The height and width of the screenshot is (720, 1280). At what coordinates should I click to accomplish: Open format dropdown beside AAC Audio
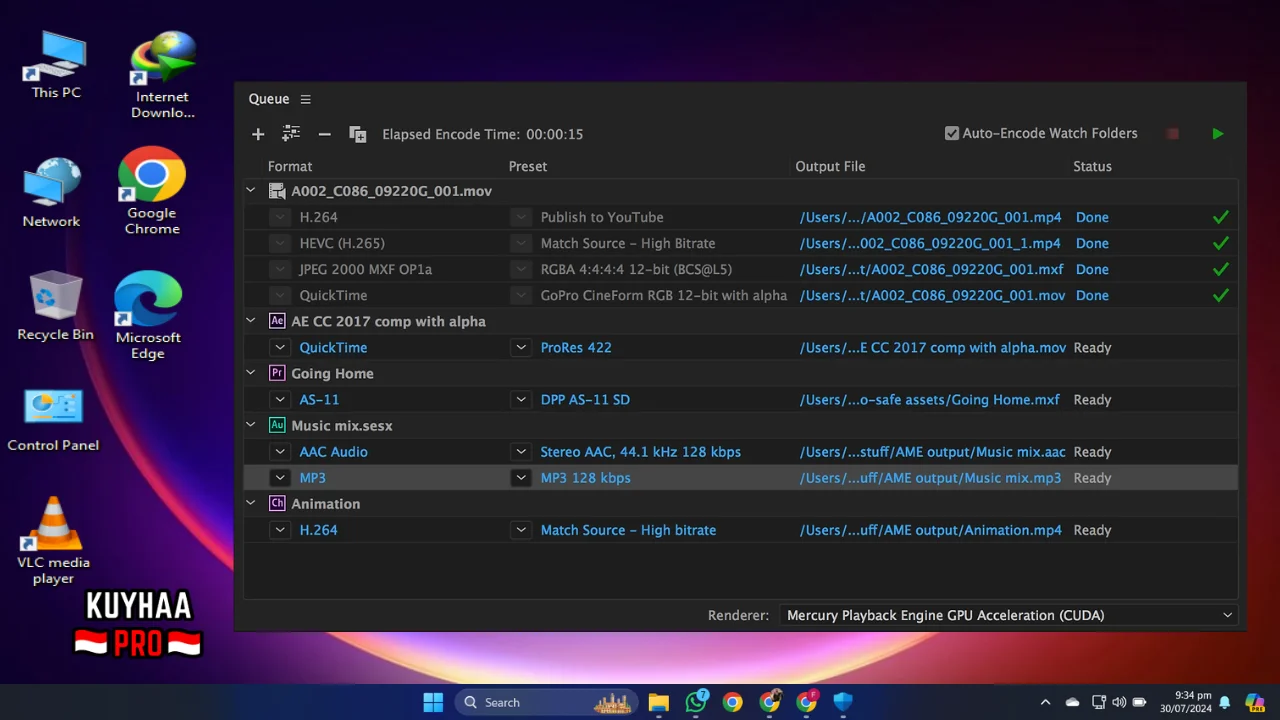pyautogui.click(x=280, y=452)
